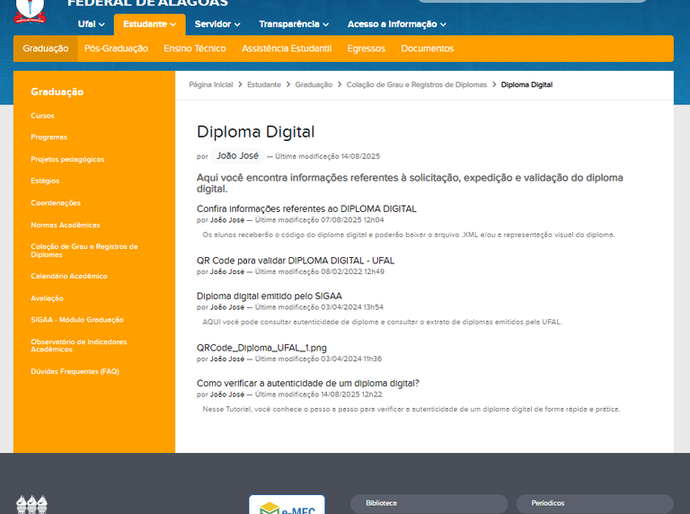Open the e-MEC logo in footer

[287, 505]
